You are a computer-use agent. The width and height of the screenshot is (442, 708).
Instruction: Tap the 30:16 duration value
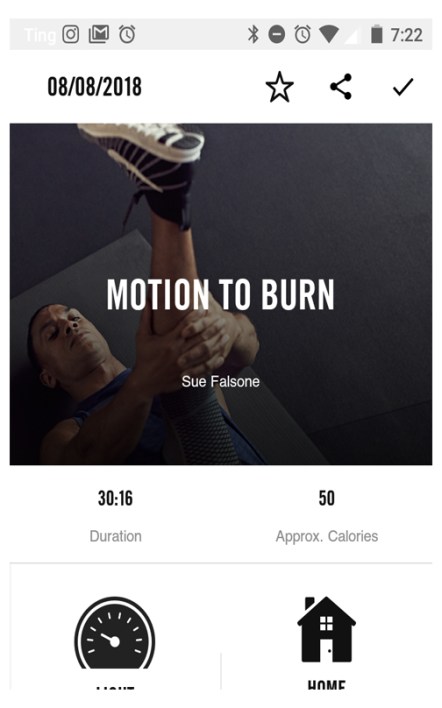116,498
